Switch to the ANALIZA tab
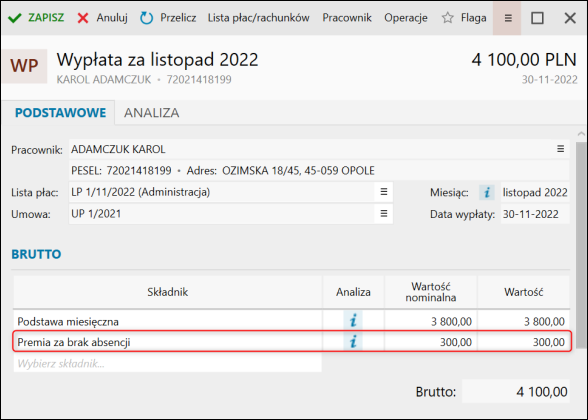This screenshot has width=588, height=420. (x=152, y=113)
